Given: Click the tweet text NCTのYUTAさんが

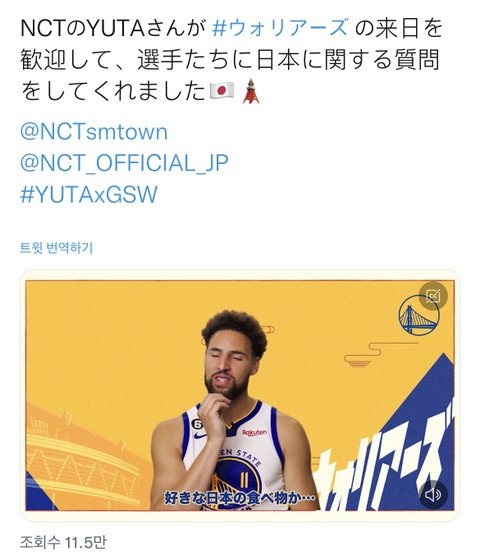Looking at the screenshot, I should pyautogui.click(x=113, y=28).
